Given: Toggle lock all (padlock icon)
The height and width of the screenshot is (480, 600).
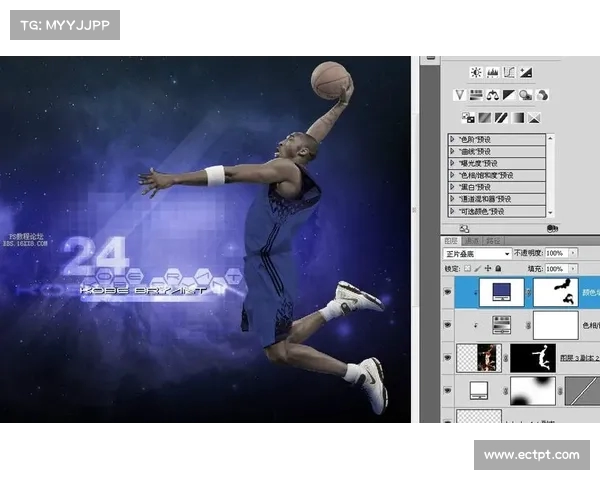Looking at the screenshot, I should (498, 269).
